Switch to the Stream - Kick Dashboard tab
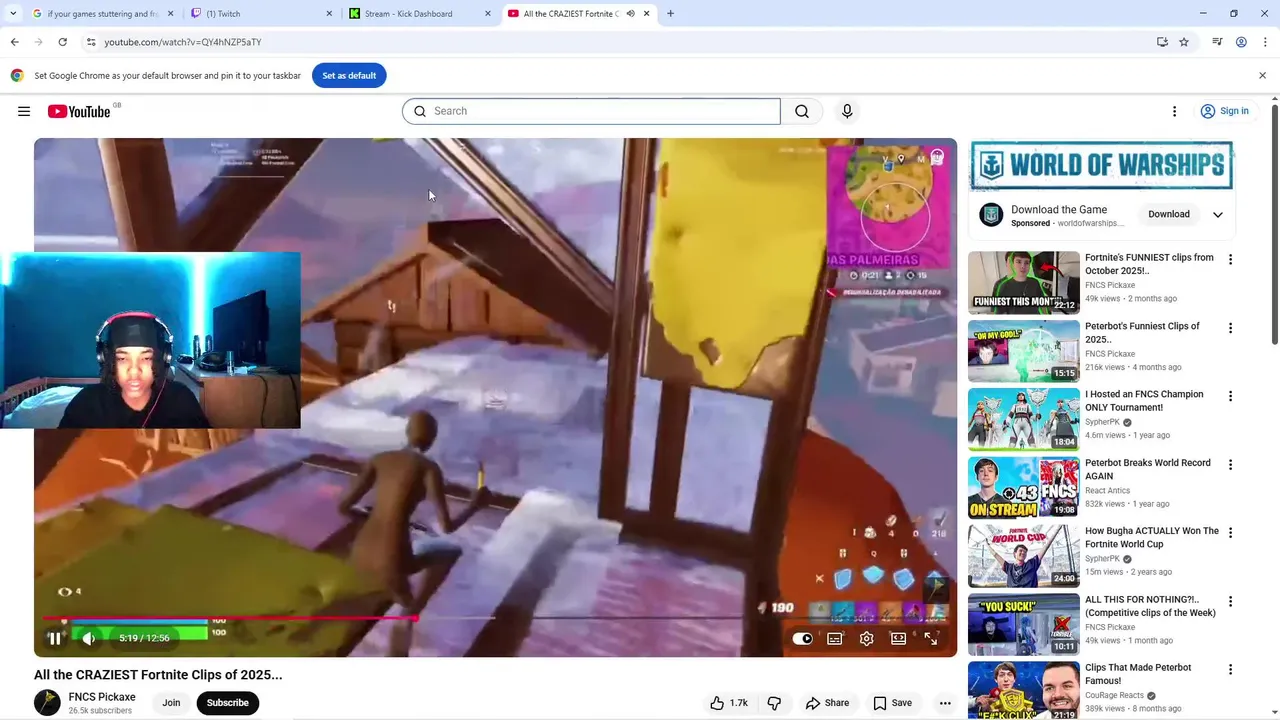This screenshot has width=1280, height=720. click(x=420, y=14)
